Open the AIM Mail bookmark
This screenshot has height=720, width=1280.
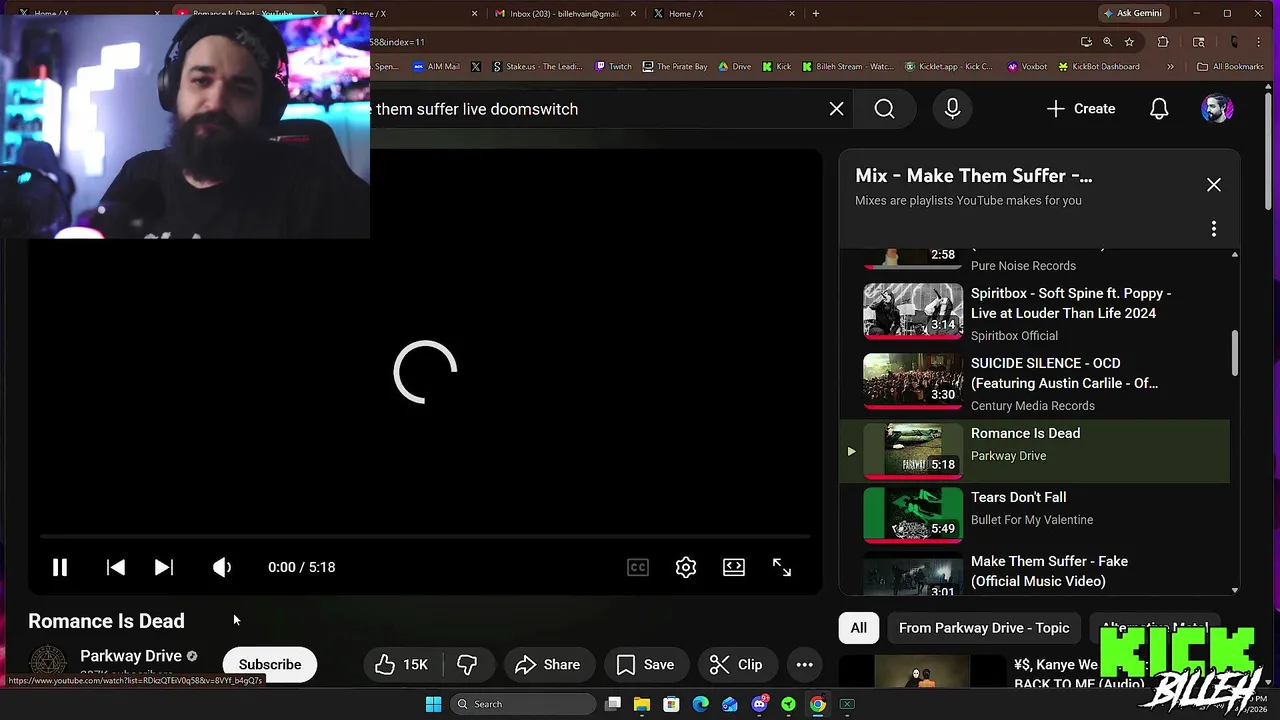435,67
